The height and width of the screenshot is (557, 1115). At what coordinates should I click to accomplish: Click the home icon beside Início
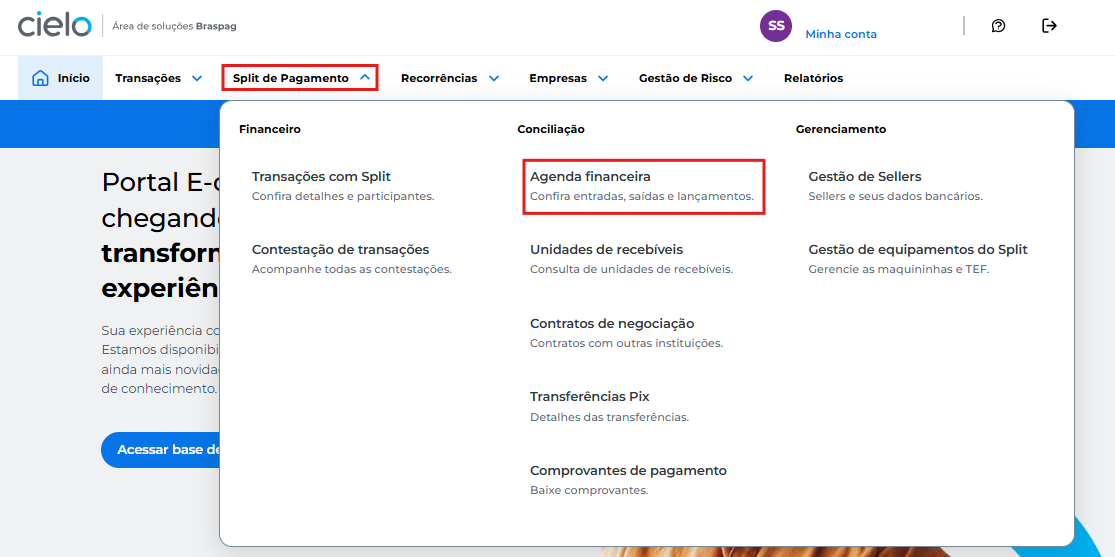pyautogui.click(x=41, y=78)
